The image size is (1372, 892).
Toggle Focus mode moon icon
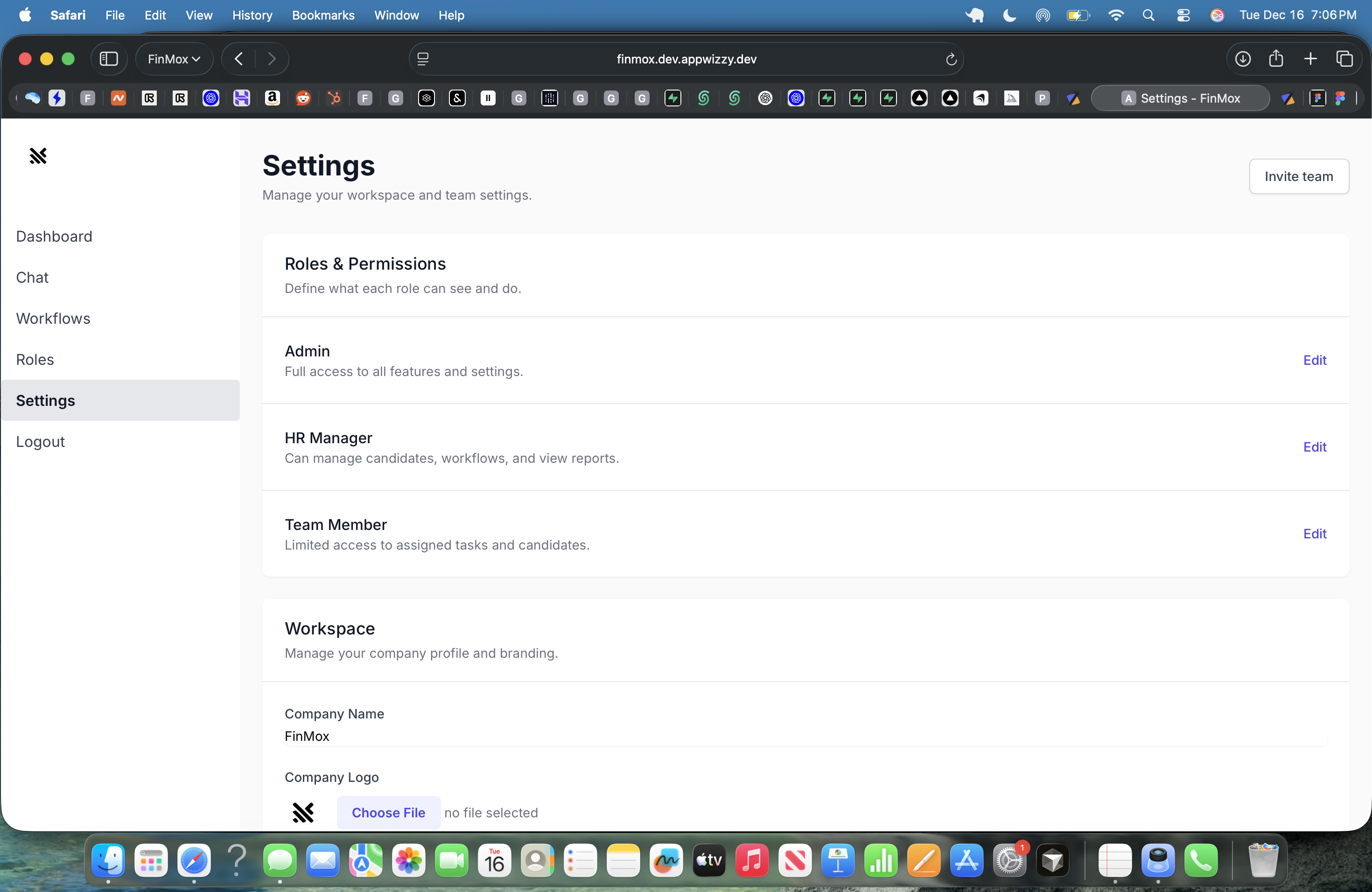click(x=1009, y=15)
